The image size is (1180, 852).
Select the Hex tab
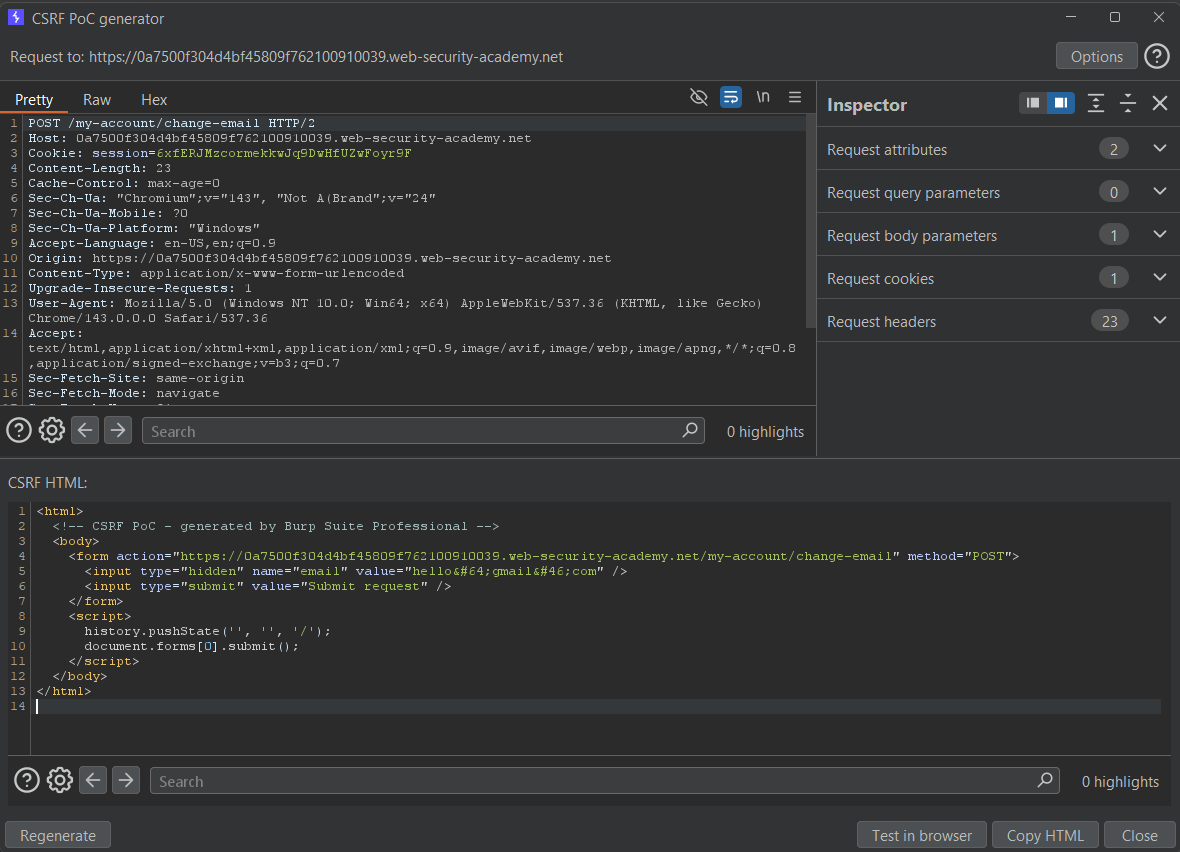coord(154,99)
